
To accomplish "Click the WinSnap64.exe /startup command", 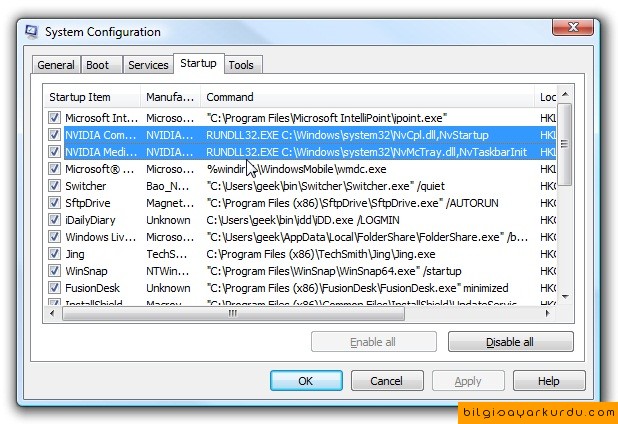I will pyautogui.click(x=334, y=271).
